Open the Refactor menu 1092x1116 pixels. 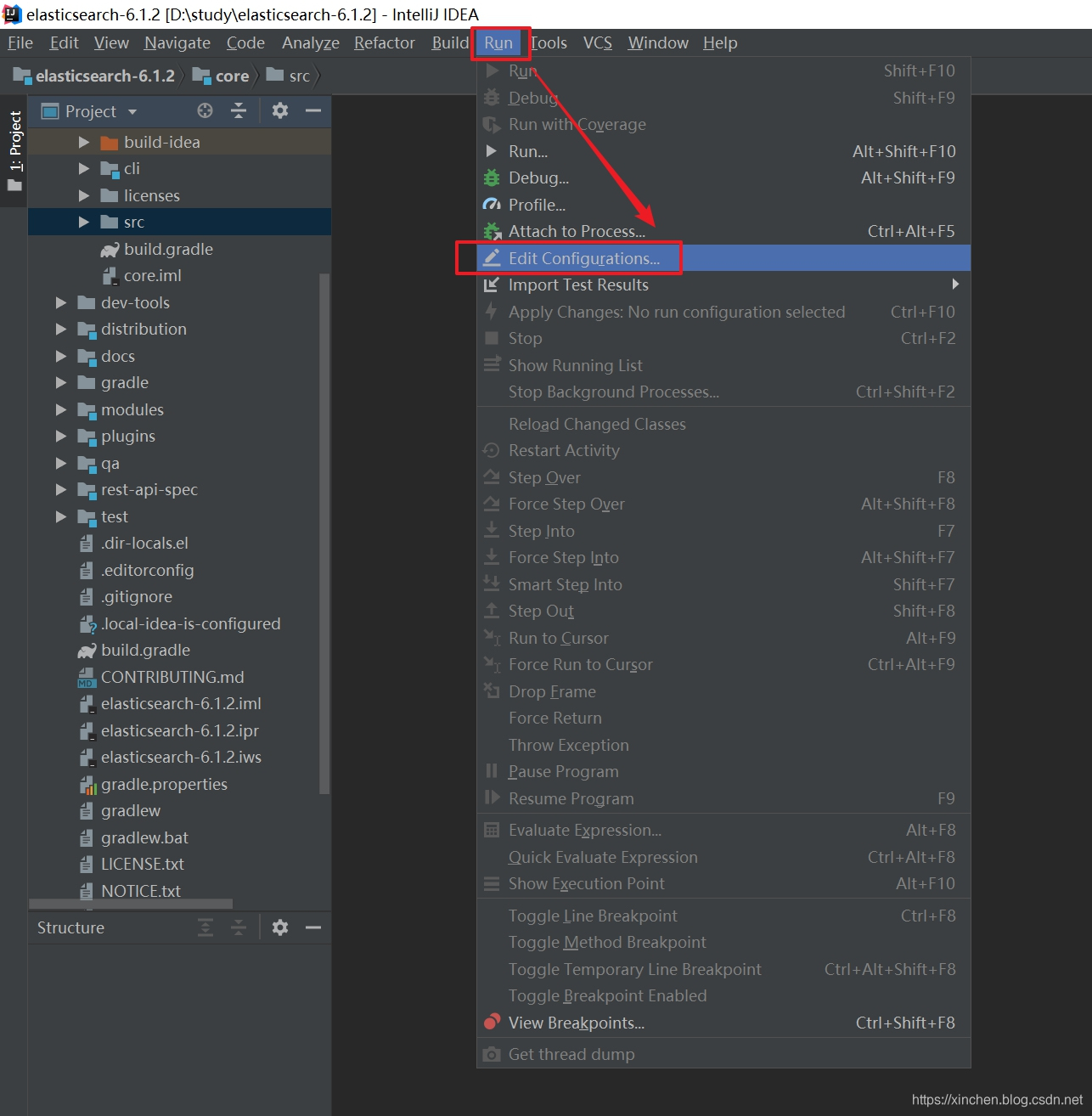[x=385, y=42]
